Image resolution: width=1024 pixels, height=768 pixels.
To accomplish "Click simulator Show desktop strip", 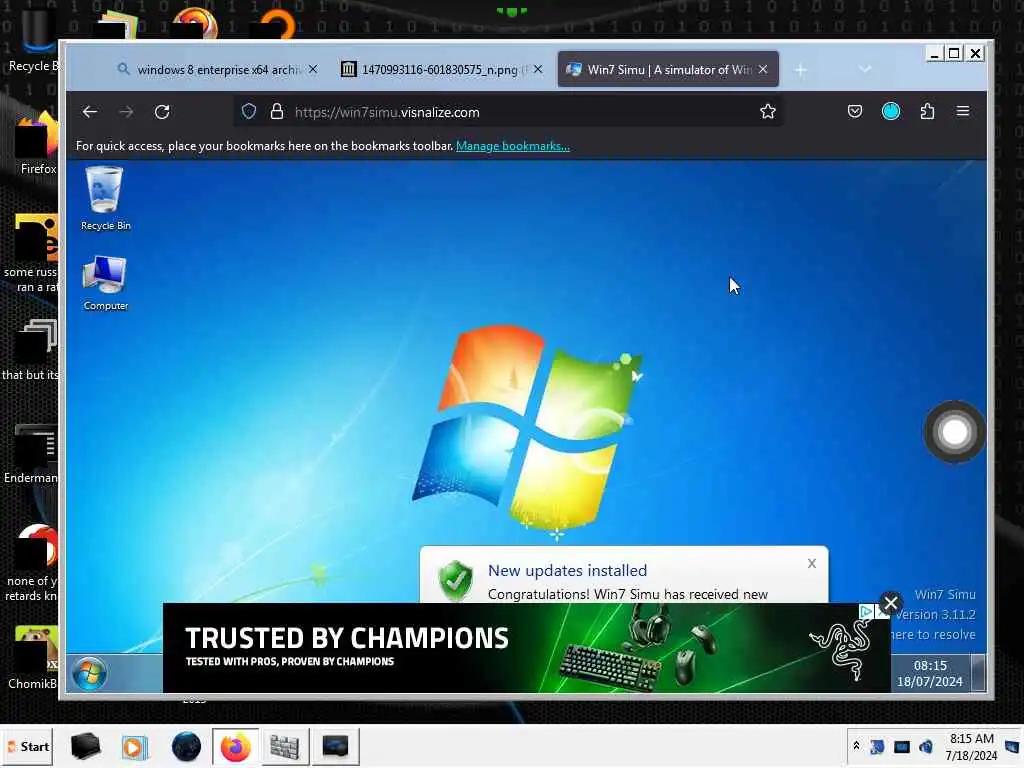I will point(978,673).
